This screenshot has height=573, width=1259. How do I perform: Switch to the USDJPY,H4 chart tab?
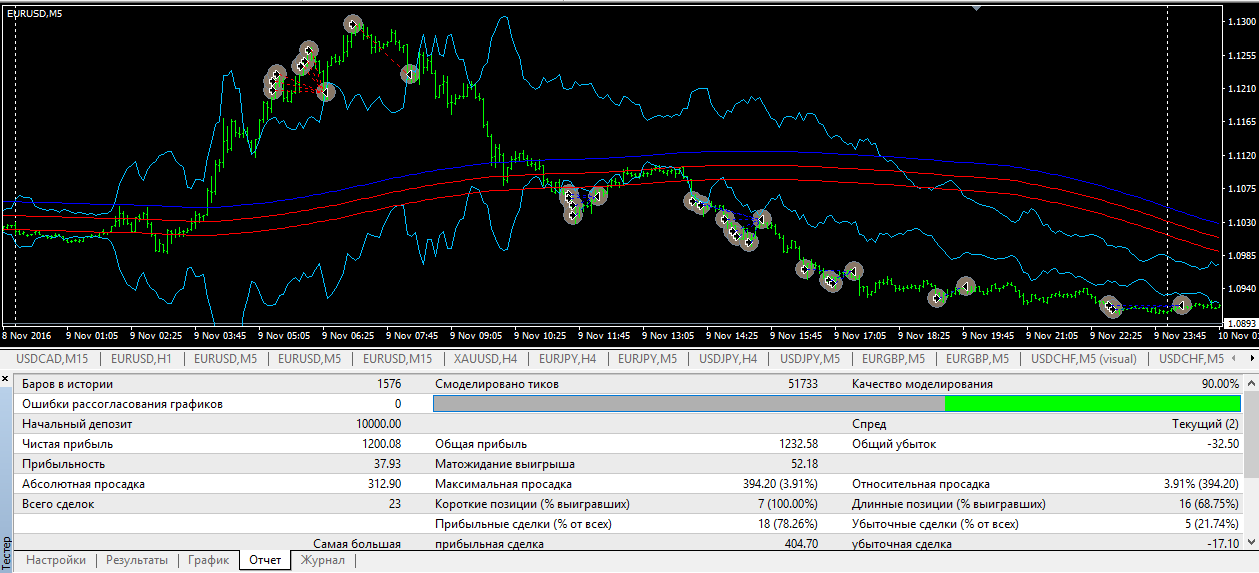pos(728,358)
